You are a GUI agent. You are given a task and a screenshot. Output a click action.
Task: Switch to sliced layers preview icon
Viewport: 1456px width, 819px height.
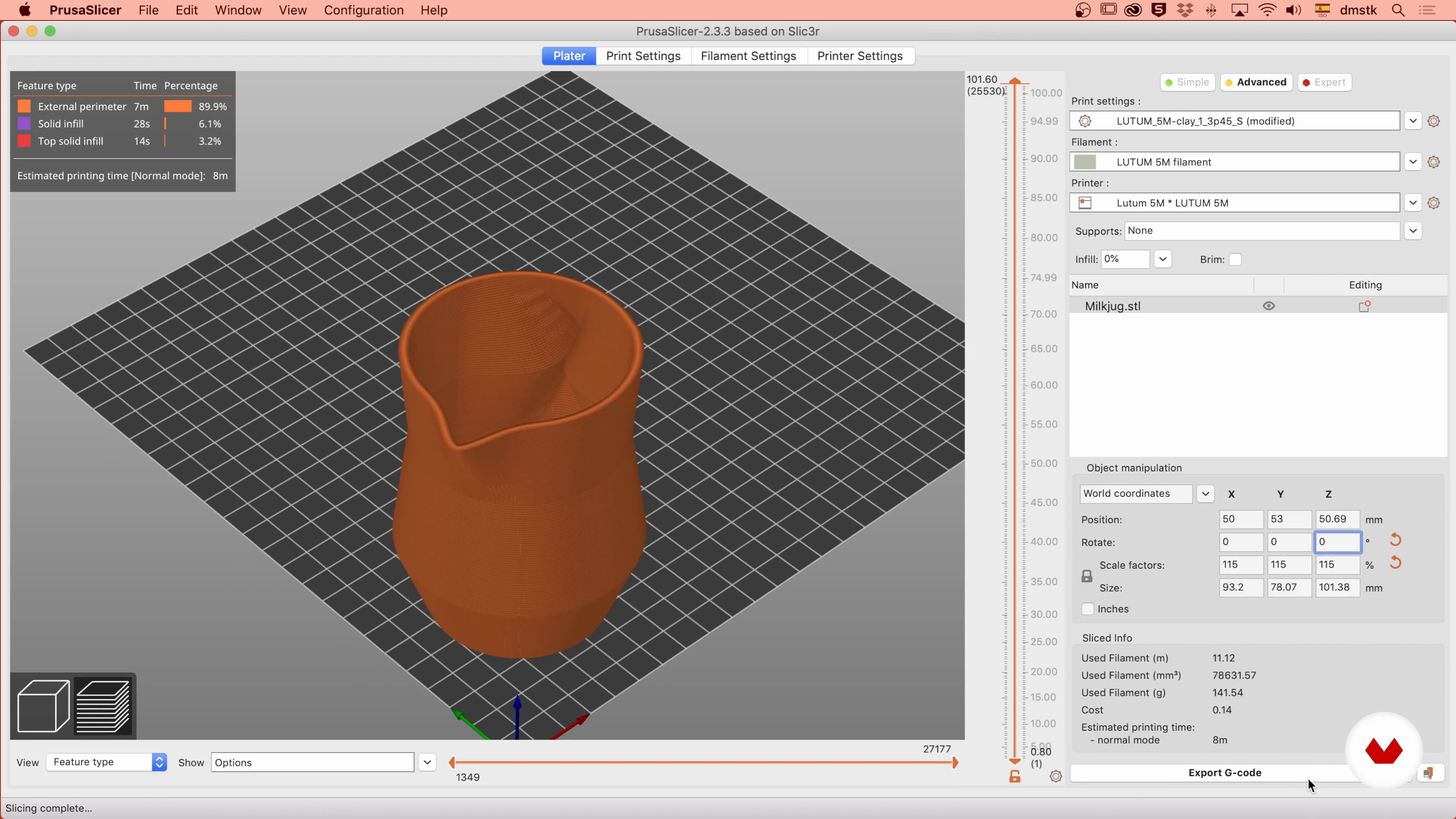pyautogui.click(x=104, y=706)
